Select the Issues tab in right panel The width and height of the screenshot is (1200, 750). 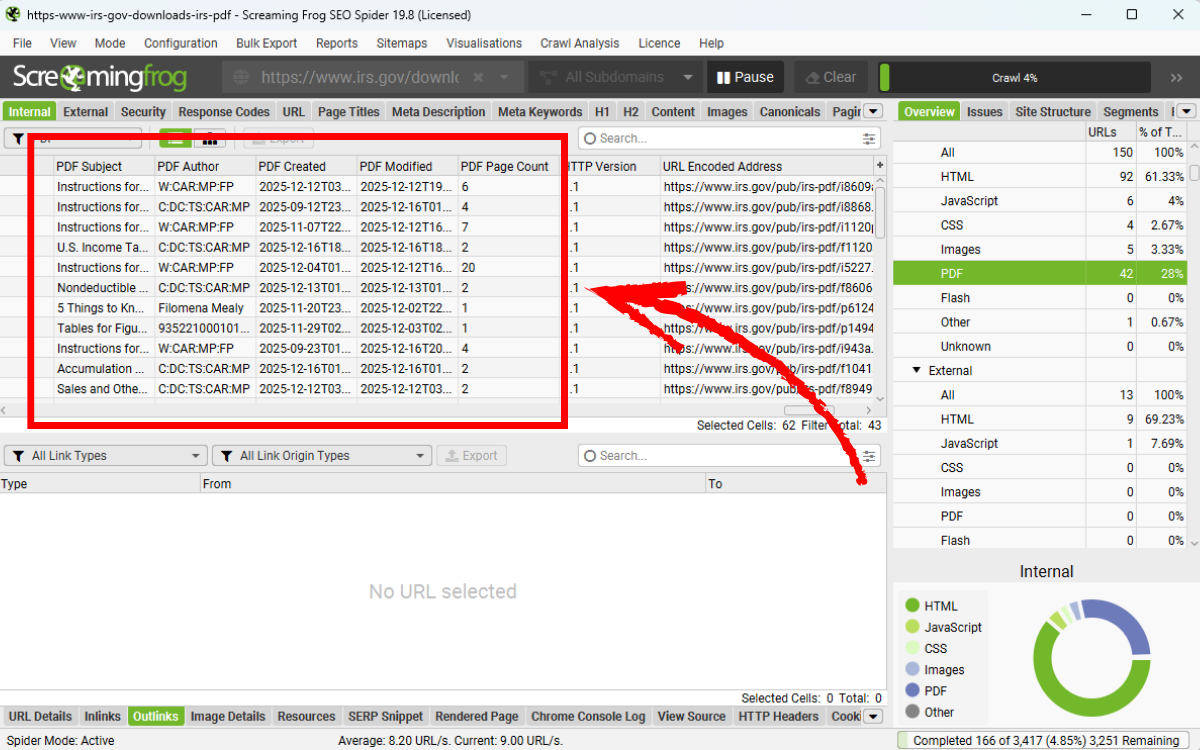coord(984,112)
